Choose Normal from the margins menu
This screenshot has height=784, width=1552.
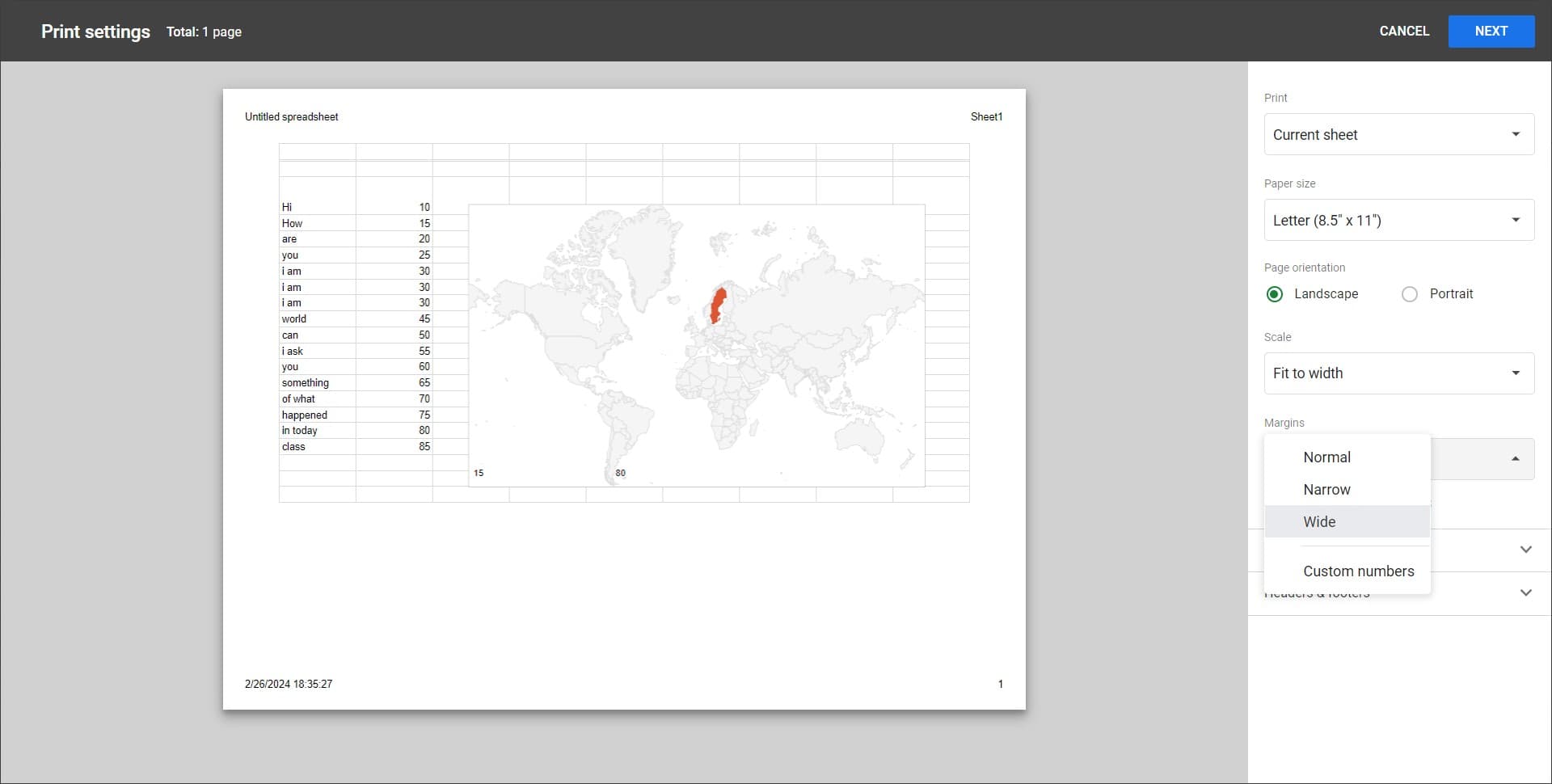(1326, 457)
